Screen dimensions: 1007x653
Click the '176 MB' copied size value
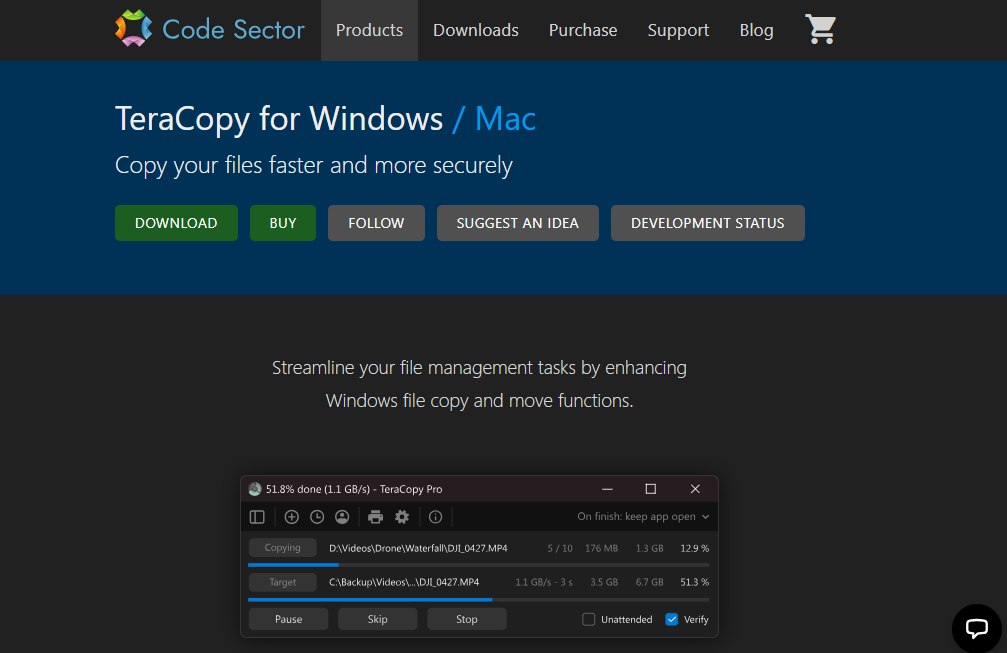coord(602,548)
